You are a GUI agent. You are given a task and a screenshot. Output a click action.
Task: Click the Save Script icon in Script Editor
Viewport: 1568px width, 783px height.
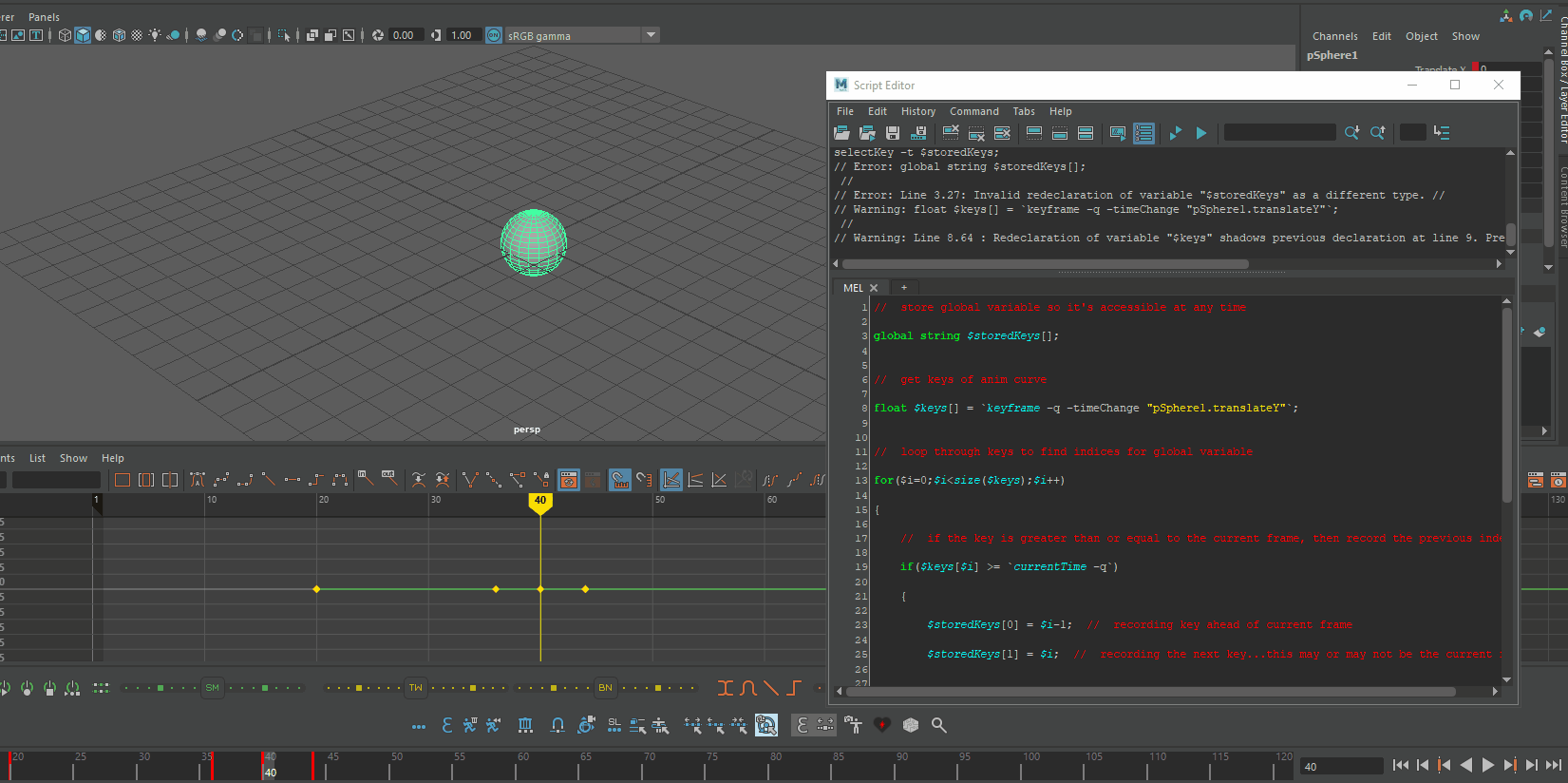(893, 133)
